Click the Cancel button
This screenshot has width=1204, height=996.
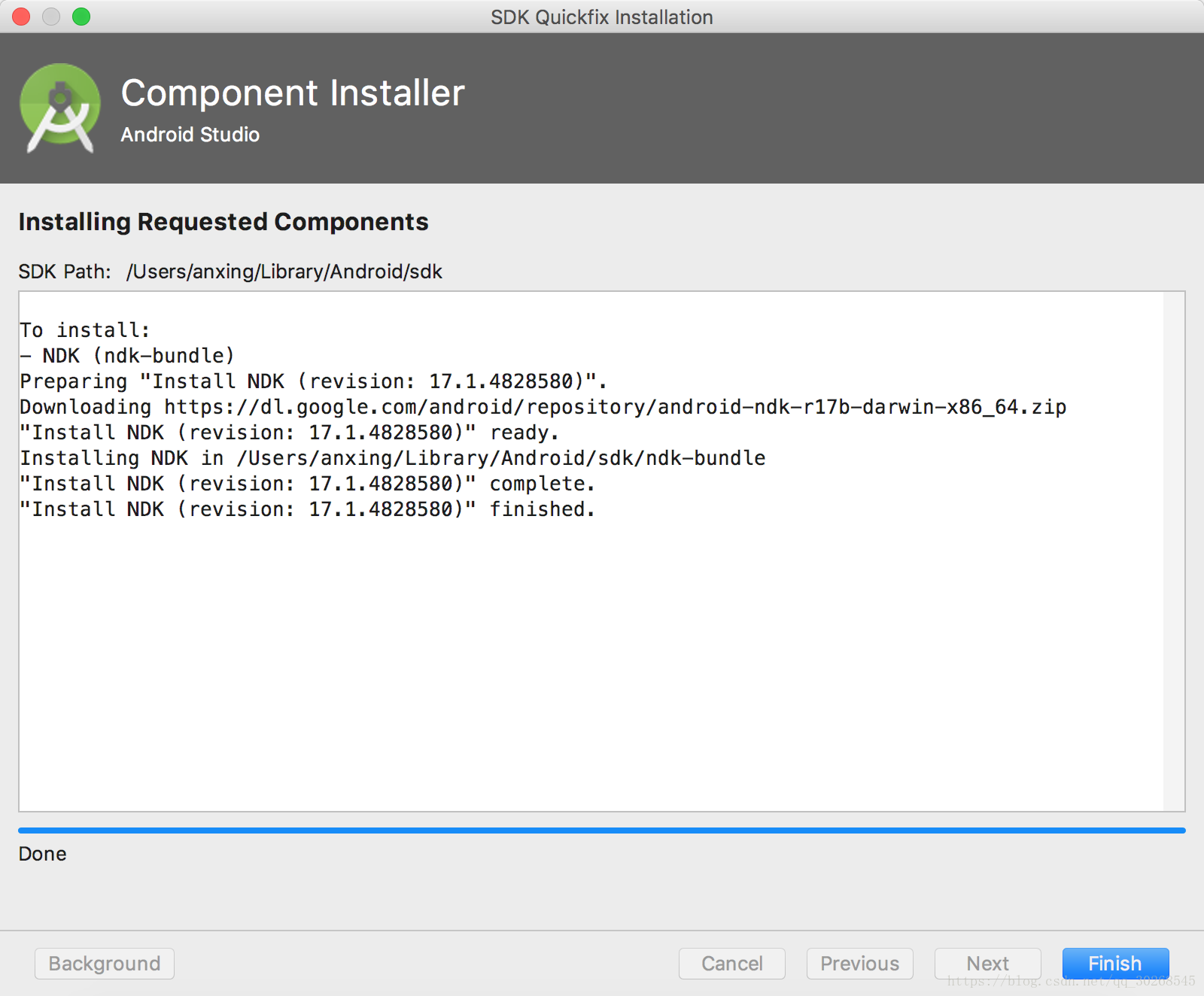pos(731,964)
